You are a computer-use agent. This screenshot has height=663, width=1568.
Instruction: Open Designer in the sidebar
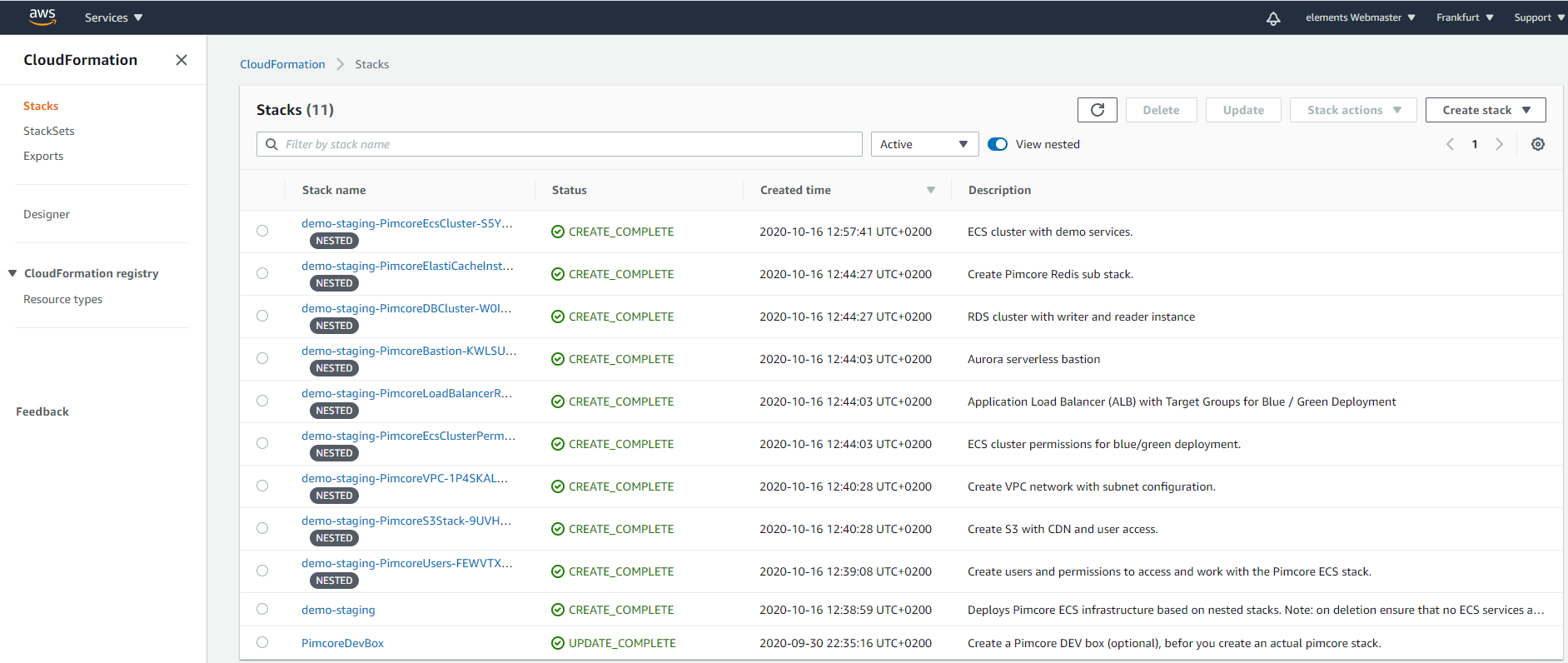47,214
